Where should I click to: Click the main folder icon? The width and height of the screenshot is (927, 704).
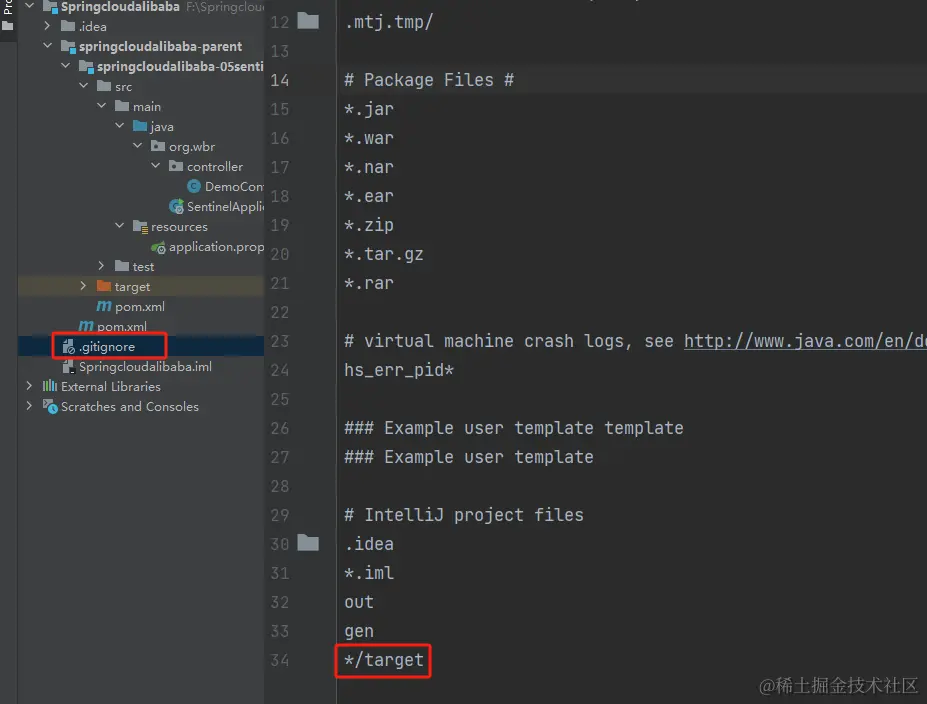(x=122, y=106)
